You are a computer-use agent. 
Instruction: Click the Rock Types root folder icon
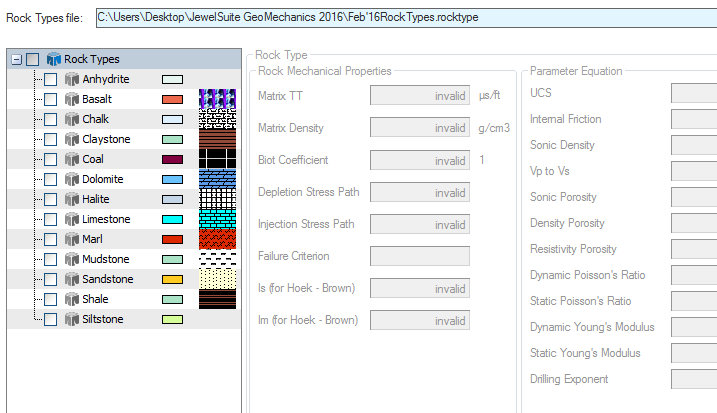[53, 59]
